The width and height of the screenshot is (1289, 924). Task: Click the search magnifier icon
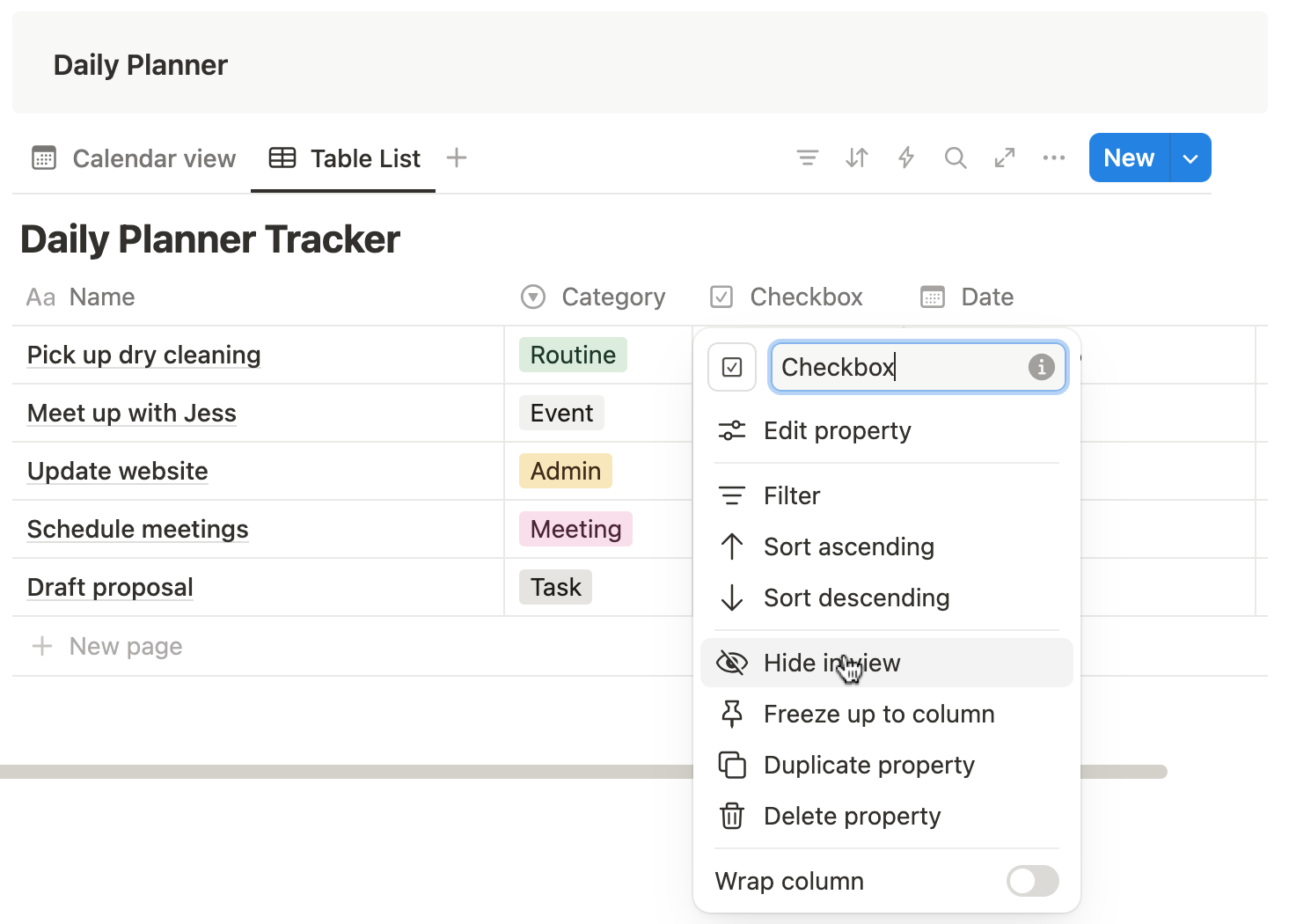(x=955, y=158)
